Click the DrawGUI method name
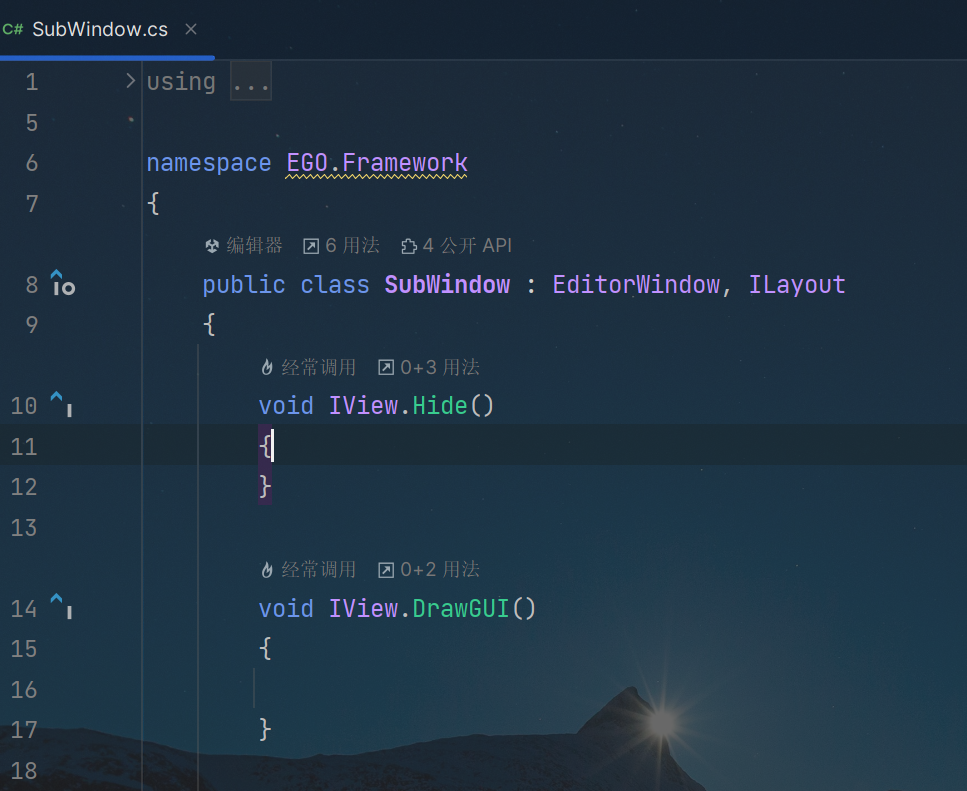Image resolution: width=967 pixels, height=791 pixels. coord(461,609)
